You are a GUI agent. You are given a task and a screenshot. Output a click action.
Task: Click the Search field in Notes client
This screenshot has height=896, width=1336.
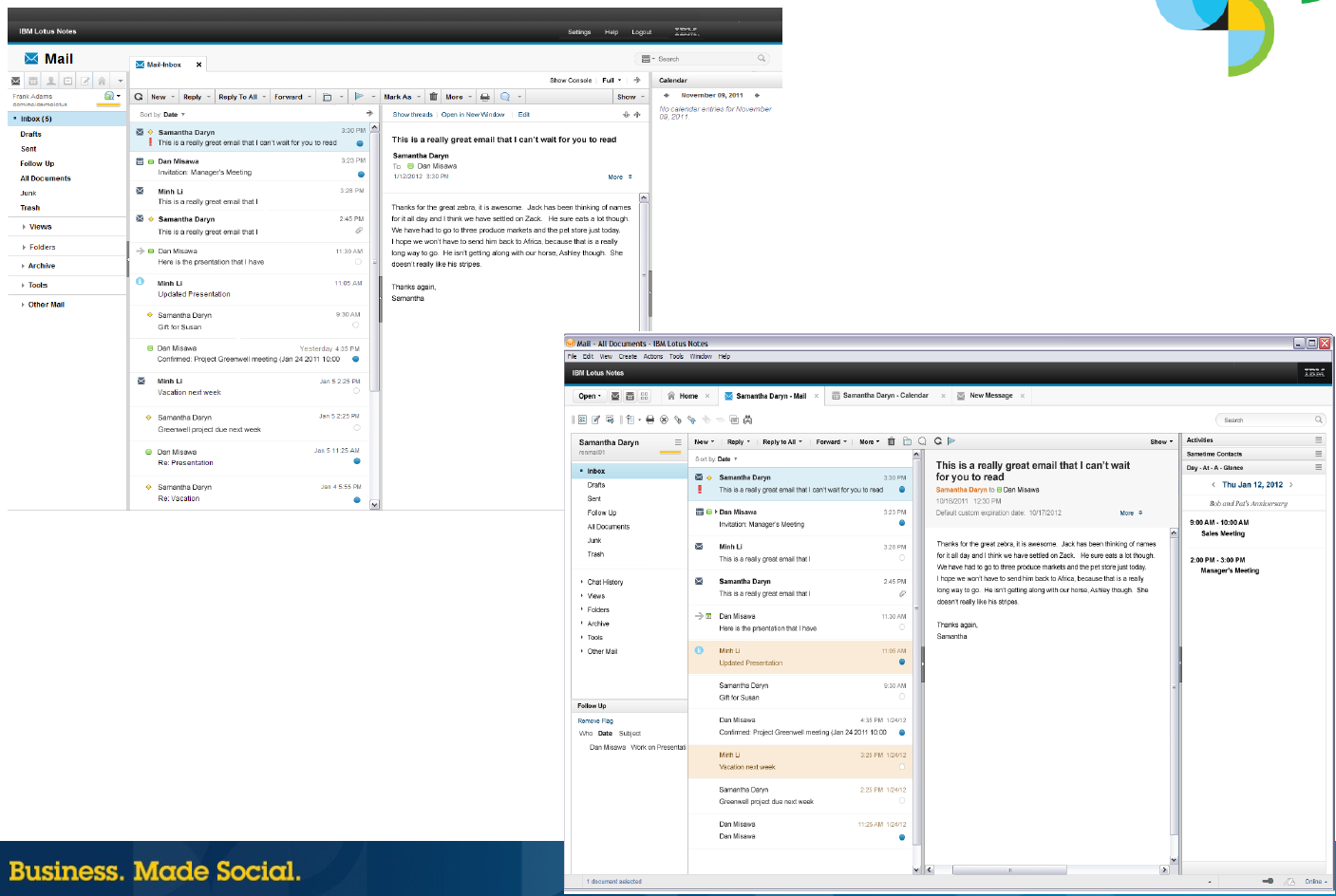(x=1270, y=420)
